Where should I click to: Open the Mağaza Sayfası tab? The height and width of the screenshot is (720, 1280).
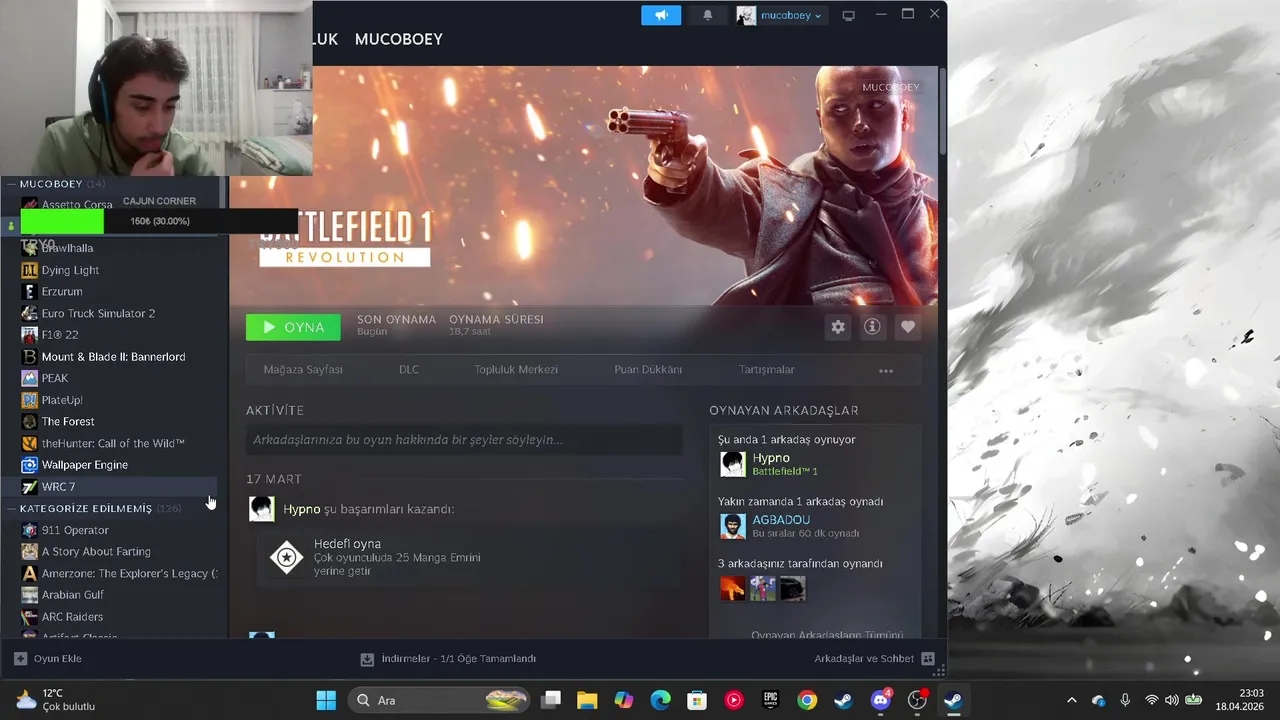click(303, 370)
